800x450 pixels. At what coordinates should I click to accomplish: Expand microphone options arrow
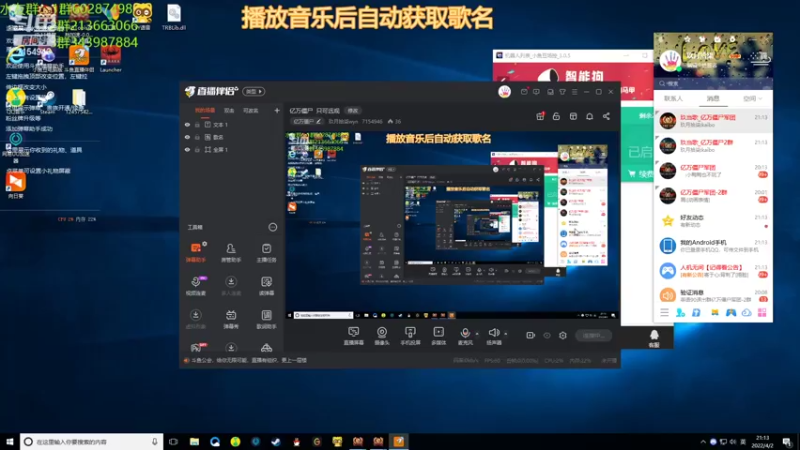click(x=477, y=334)
